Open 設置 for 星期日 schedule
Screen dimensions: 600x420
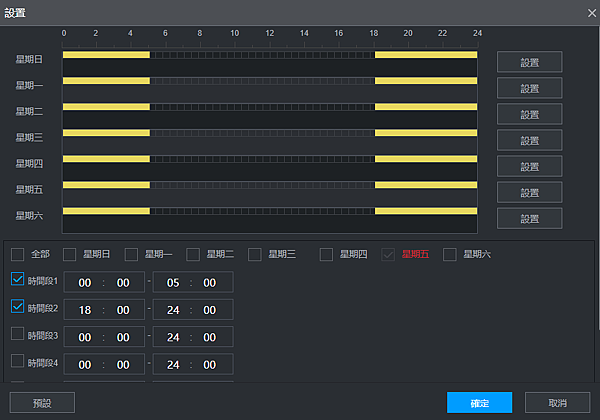pos(530,62)
